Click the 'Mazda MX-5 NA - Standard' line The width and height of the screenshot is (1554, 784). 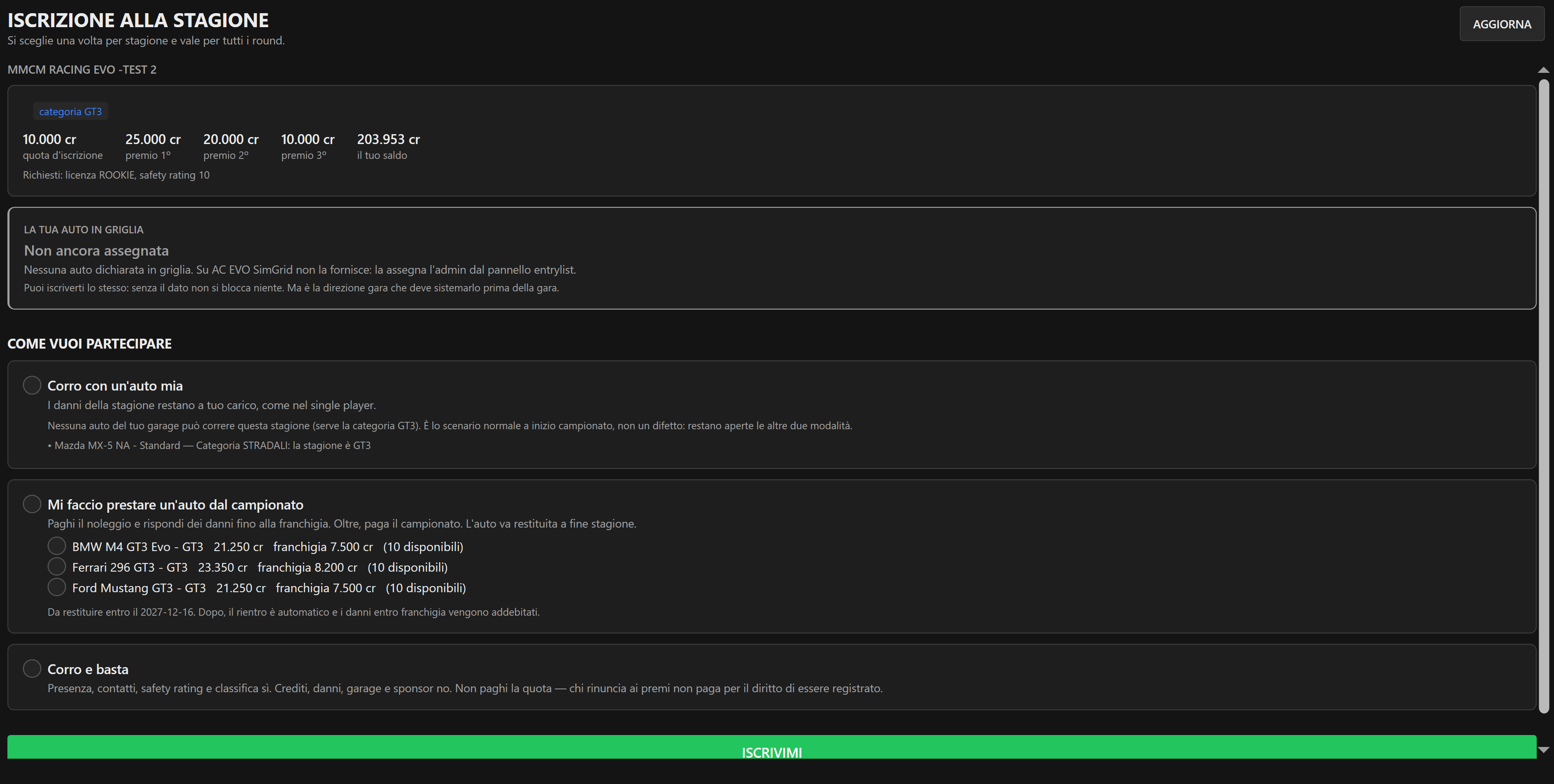[210, 445]
